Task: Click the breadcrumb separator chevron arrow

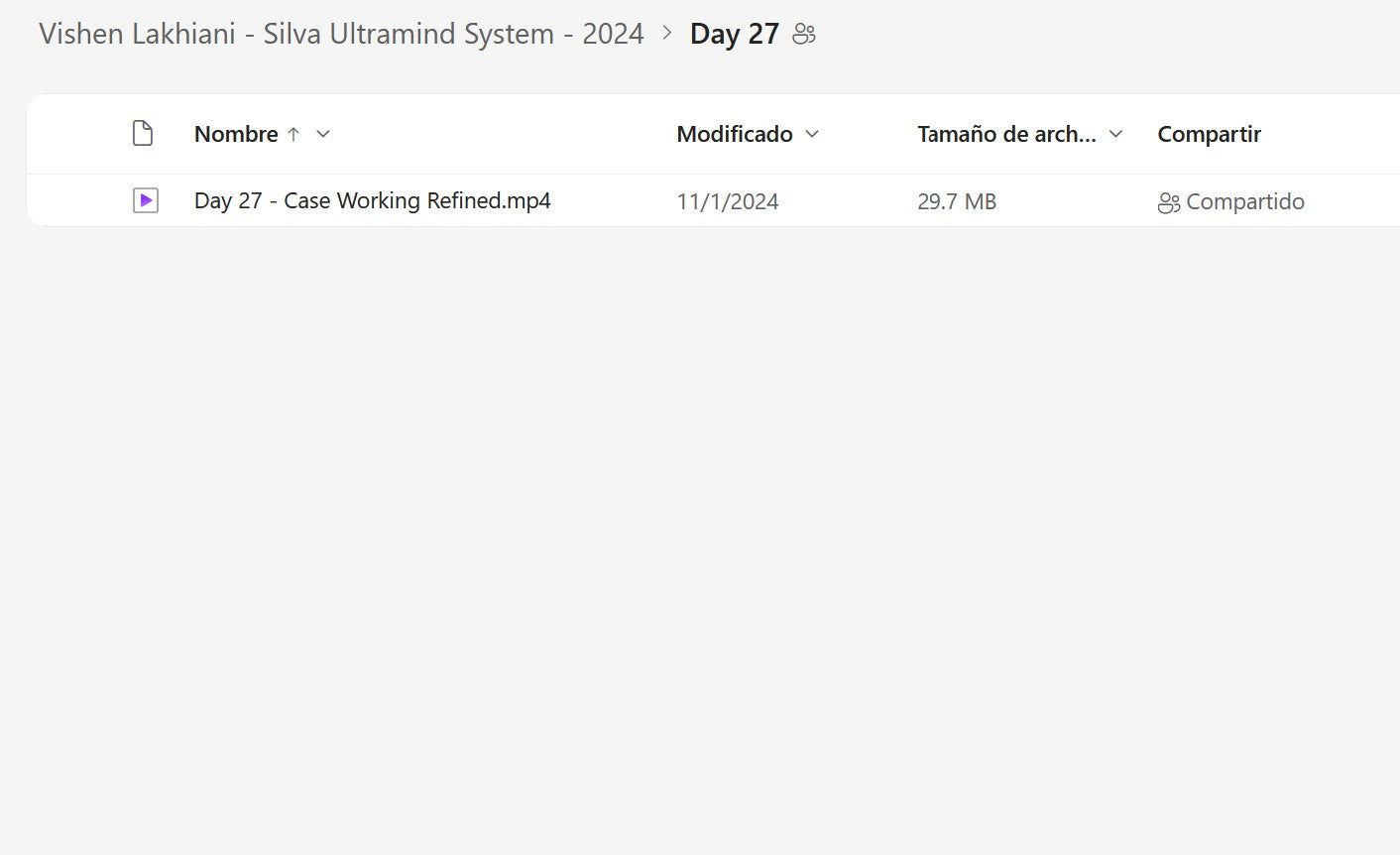Action: [667, 34]
